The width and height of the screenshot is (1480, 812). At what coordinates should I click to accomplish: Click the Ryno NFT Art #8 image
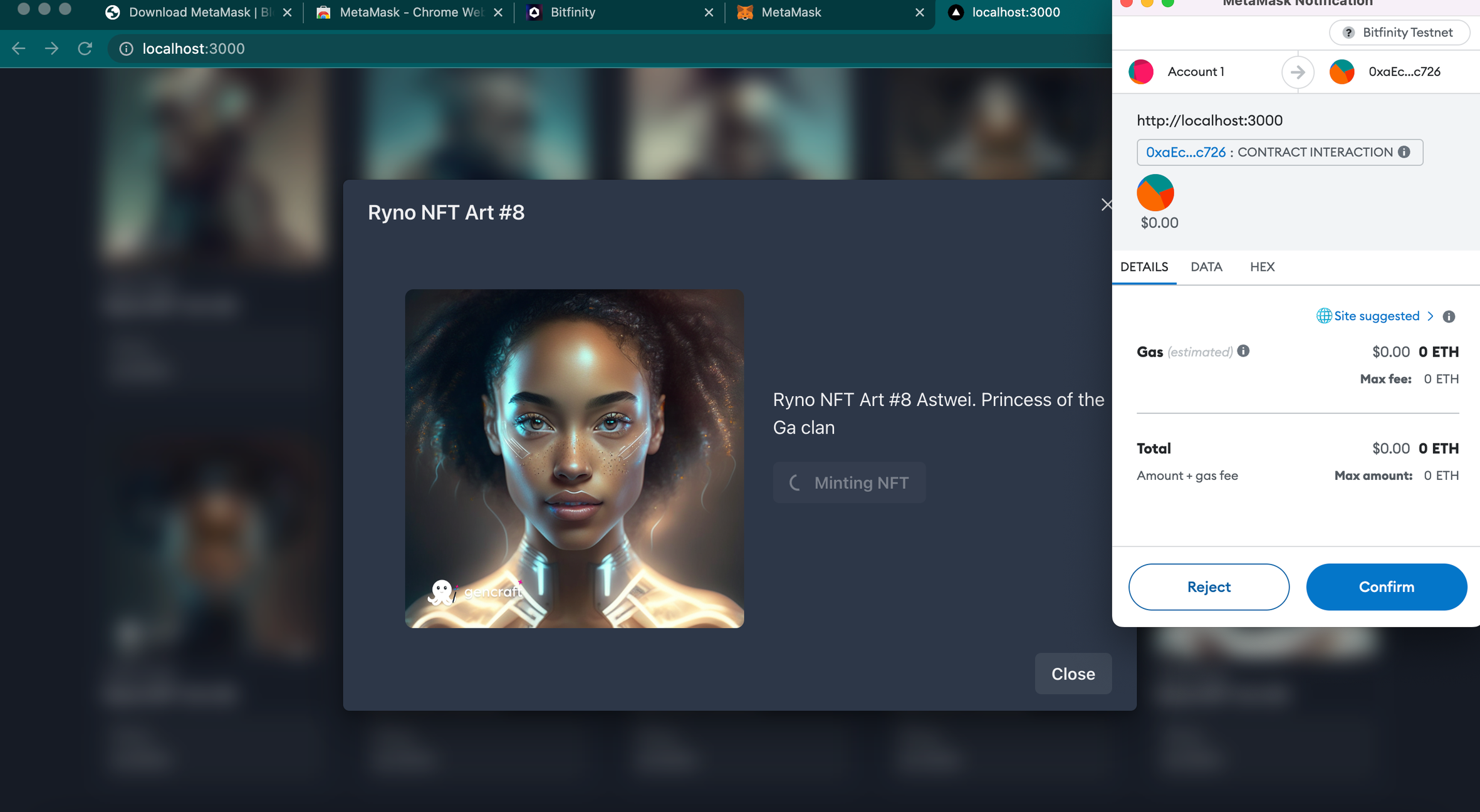tap(574, 459)
